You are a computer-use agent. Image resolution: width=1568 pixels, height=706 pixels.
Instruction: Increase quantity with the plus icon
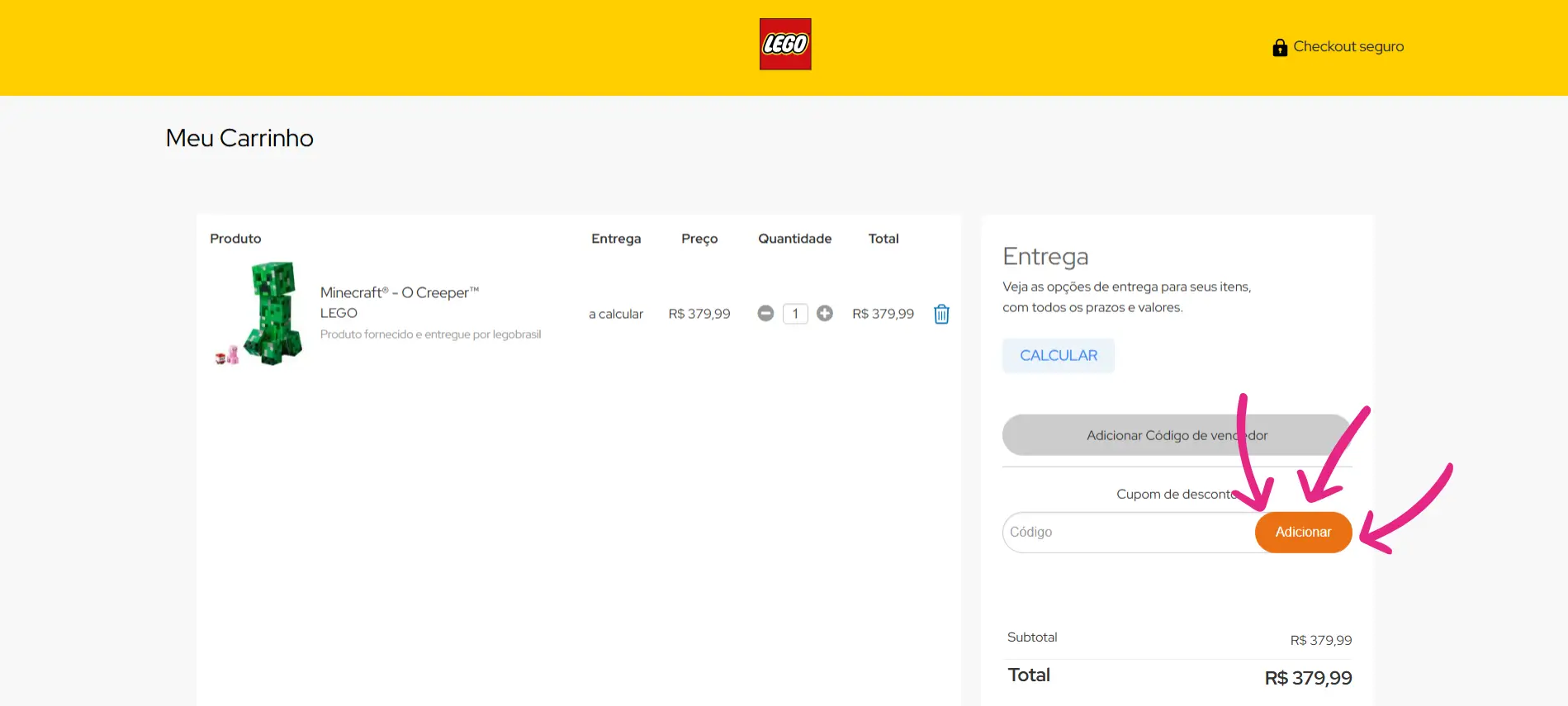[825, 314]
